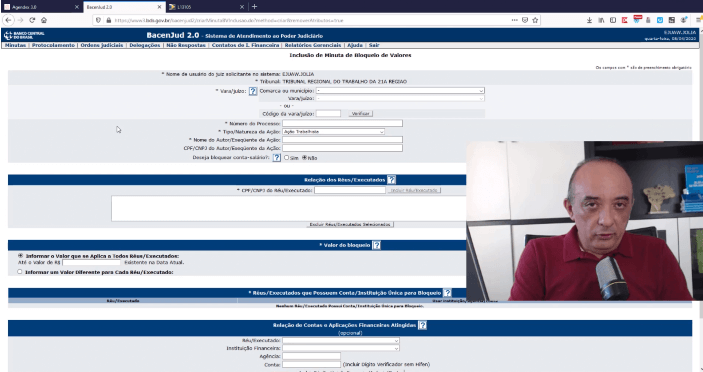
Task: Click help icon next to Valor do bloqueio
Action: pos(377,245)
